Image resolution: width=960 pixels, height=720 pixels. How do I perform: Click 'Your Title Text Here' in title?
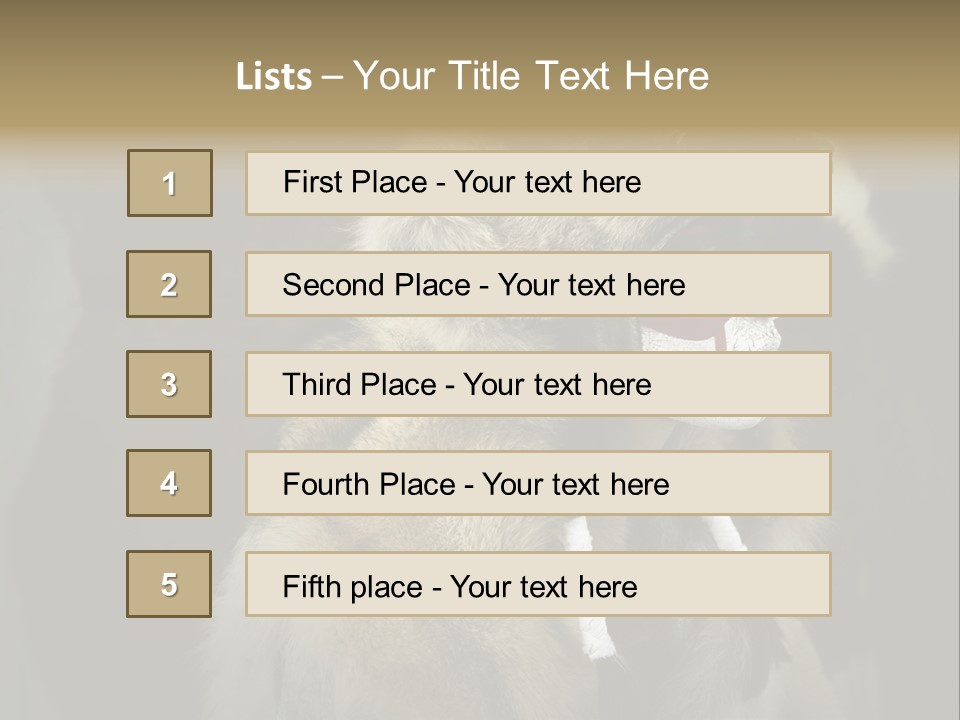531,76
